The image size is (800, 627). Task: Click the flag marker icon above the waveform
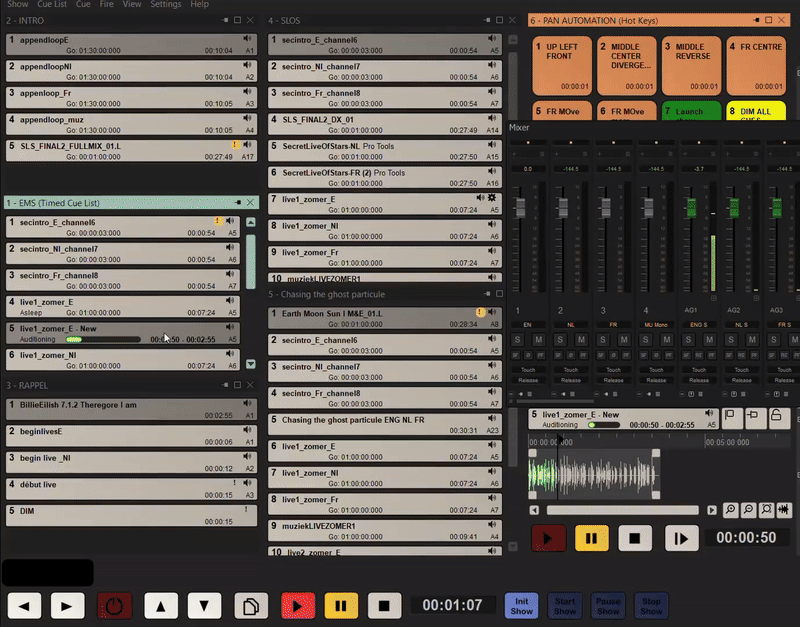[728, 414]
